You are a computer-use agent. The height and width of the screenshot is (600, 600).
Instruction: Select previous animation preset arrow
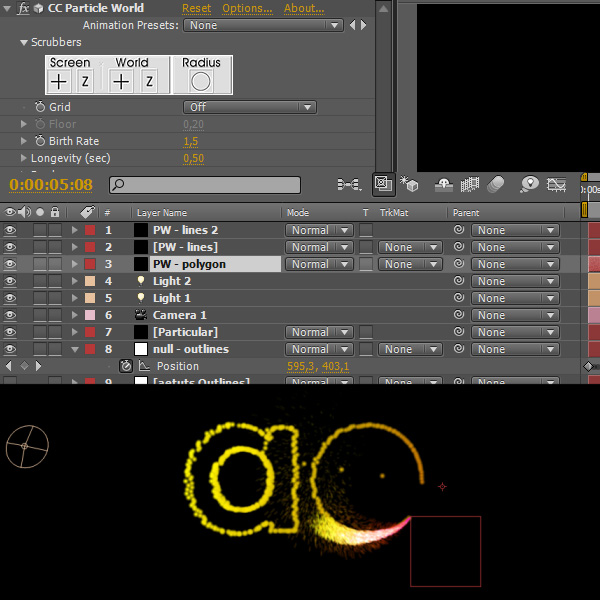352,25
